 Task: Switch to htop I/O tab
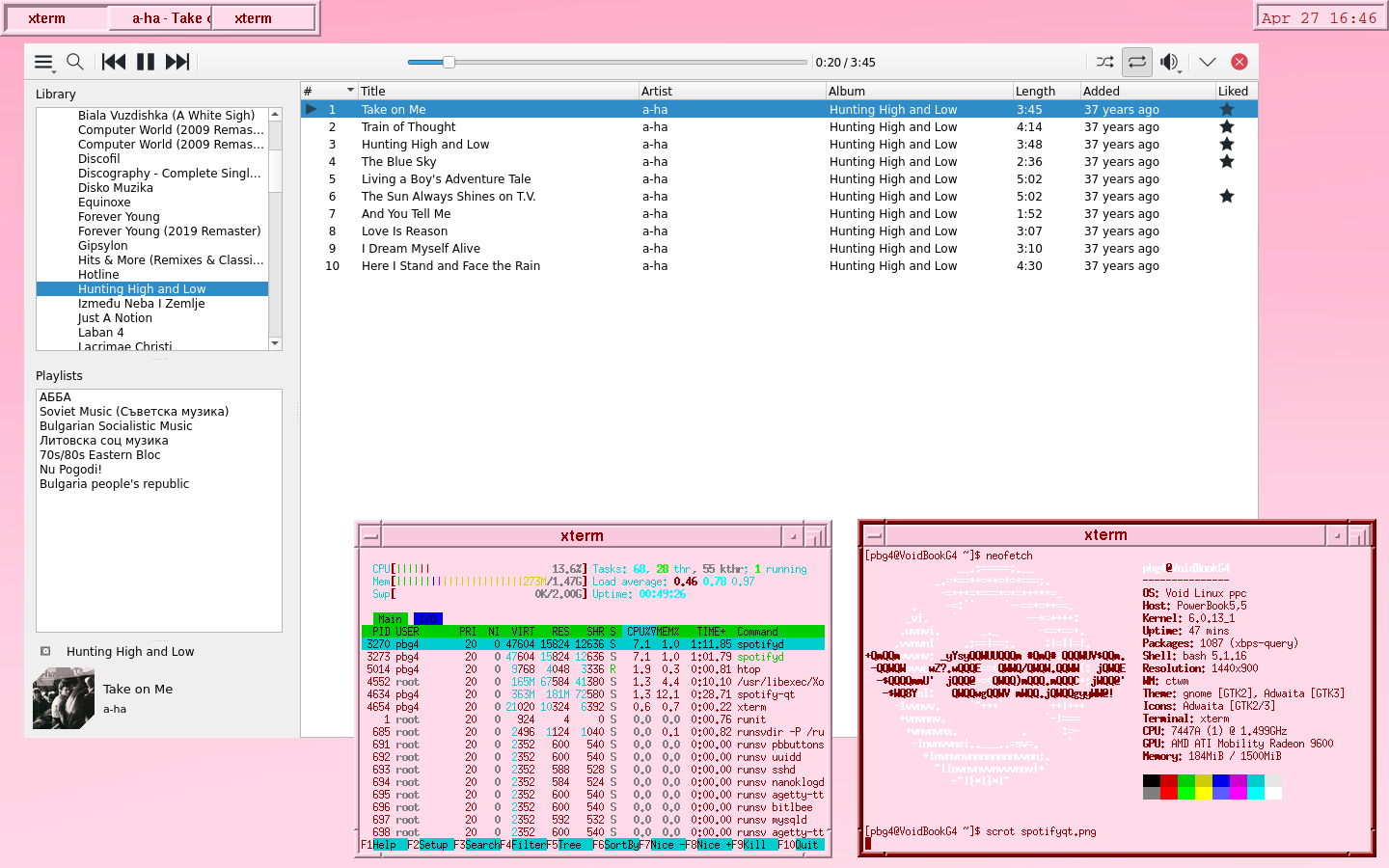(x=427, y=619)
